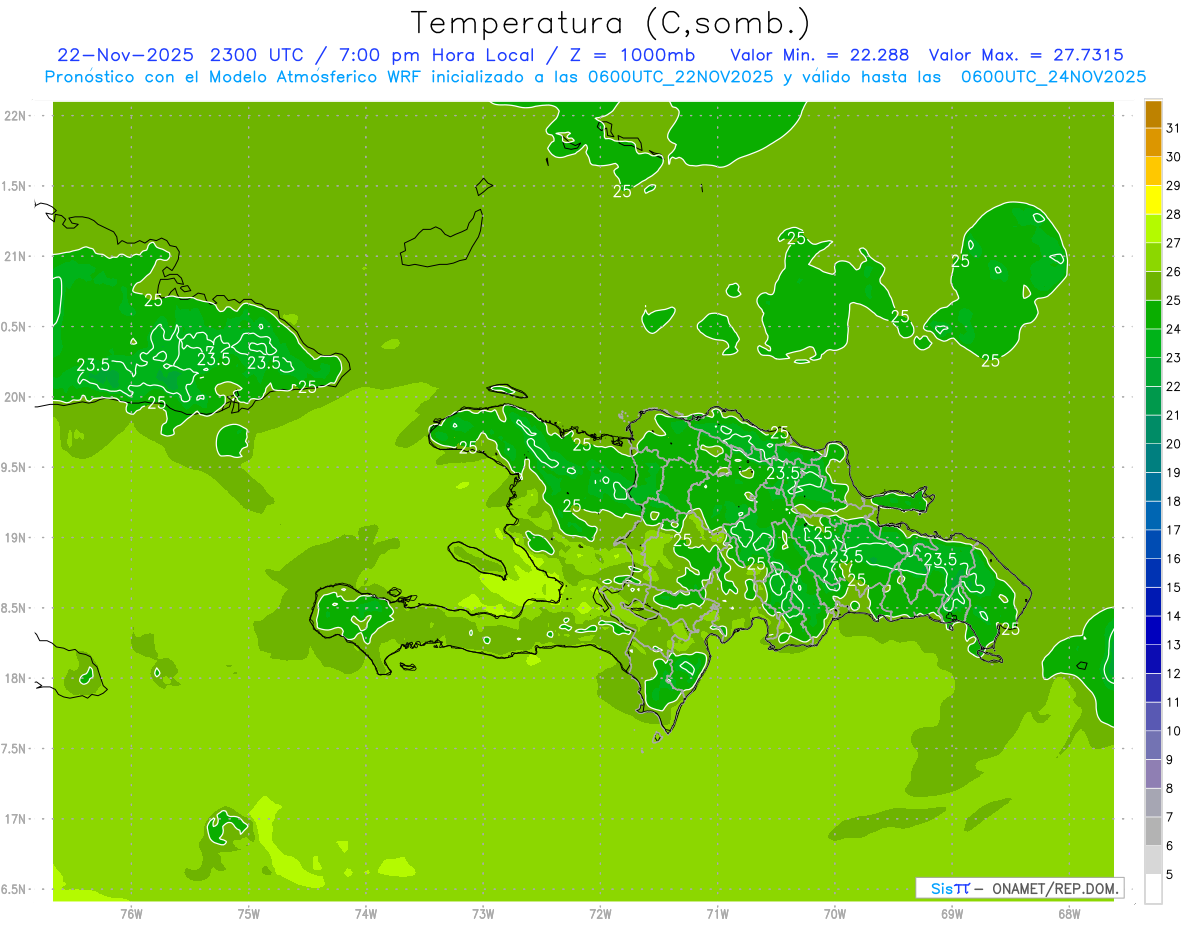Pick the light gray swatch between 5 and 6
1200x927 pixels.
[1154, 860]
